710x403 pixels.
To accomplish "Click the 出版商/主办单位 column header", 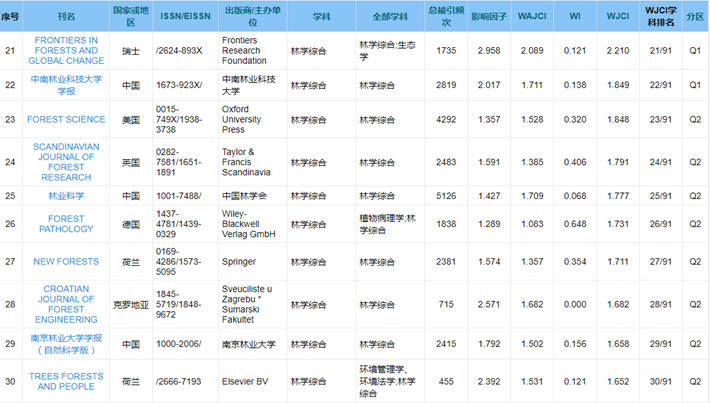I will [x=251, y=16].
